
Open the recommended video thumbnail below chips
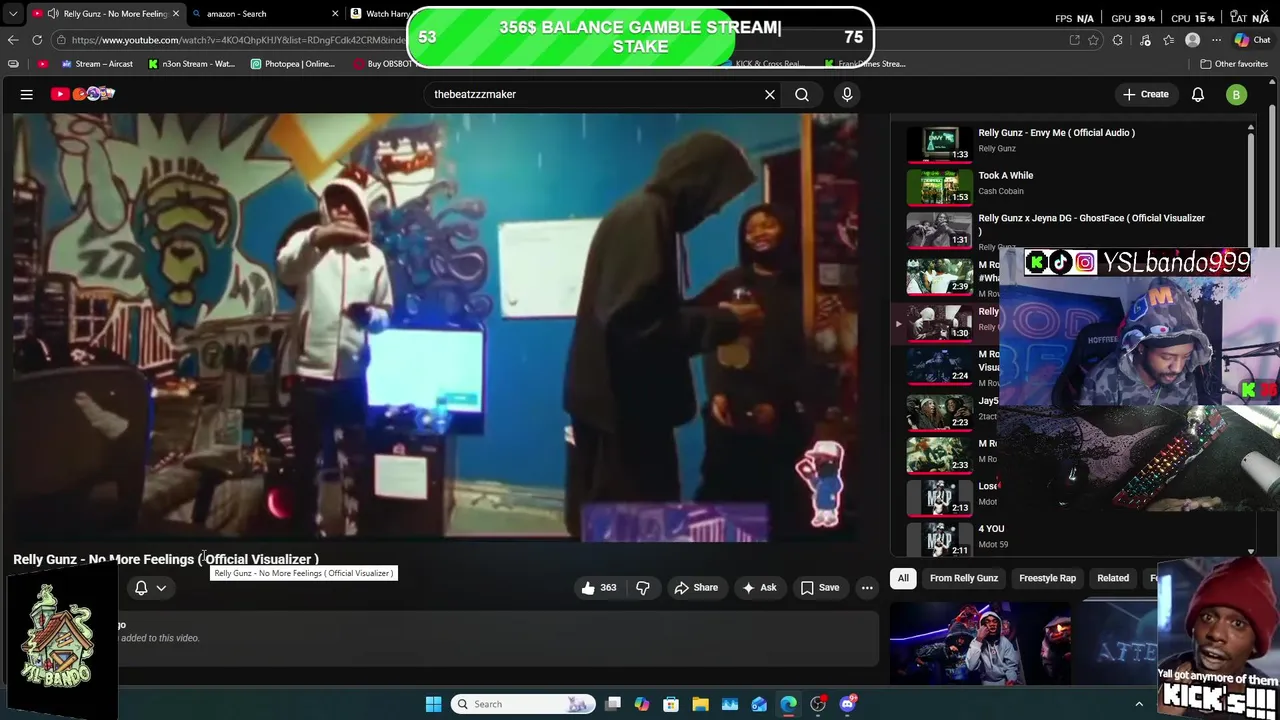point(980,642)
